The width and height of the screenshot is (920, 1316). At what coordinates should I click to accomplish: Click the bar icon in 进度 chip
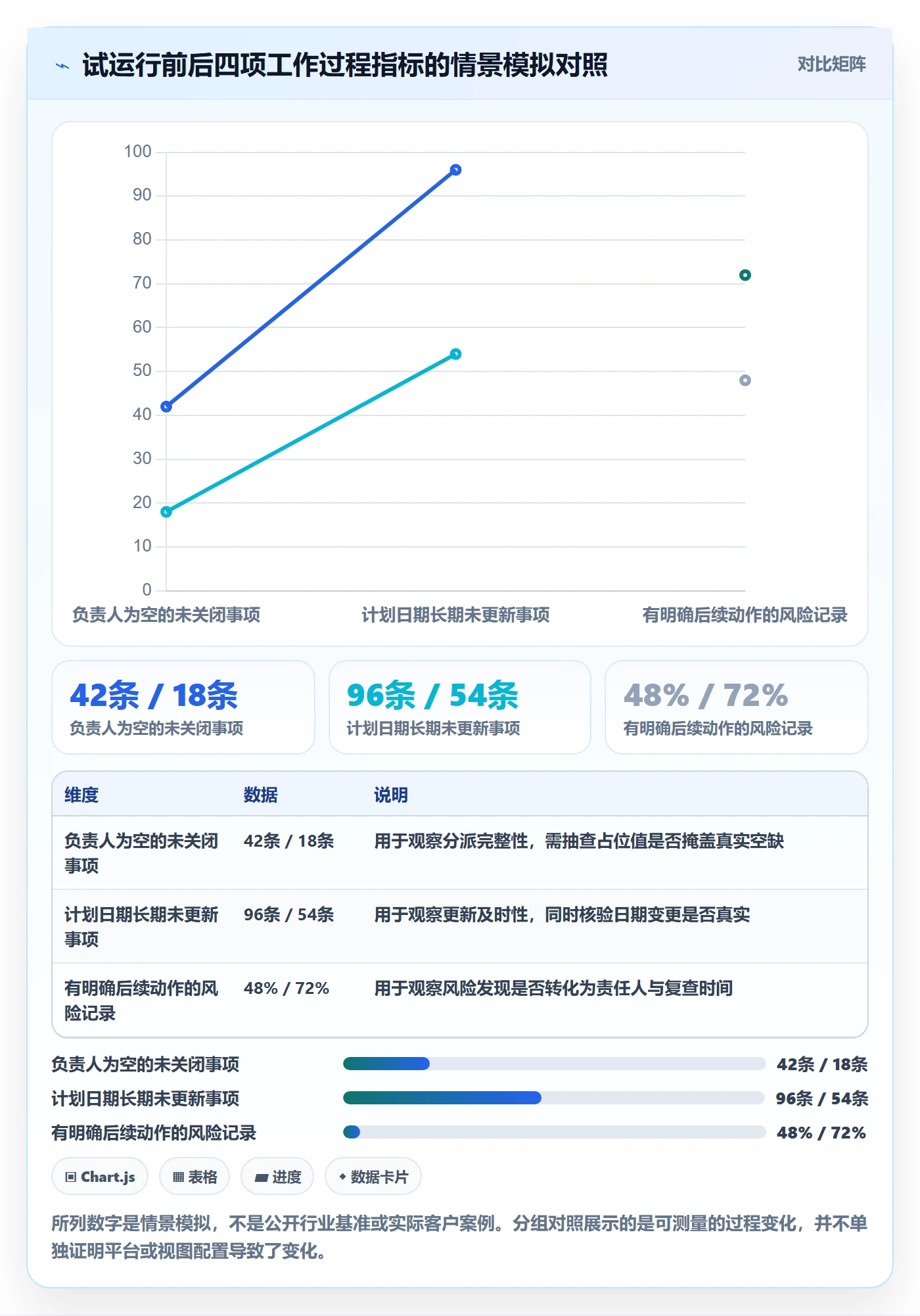(262, 1178)
